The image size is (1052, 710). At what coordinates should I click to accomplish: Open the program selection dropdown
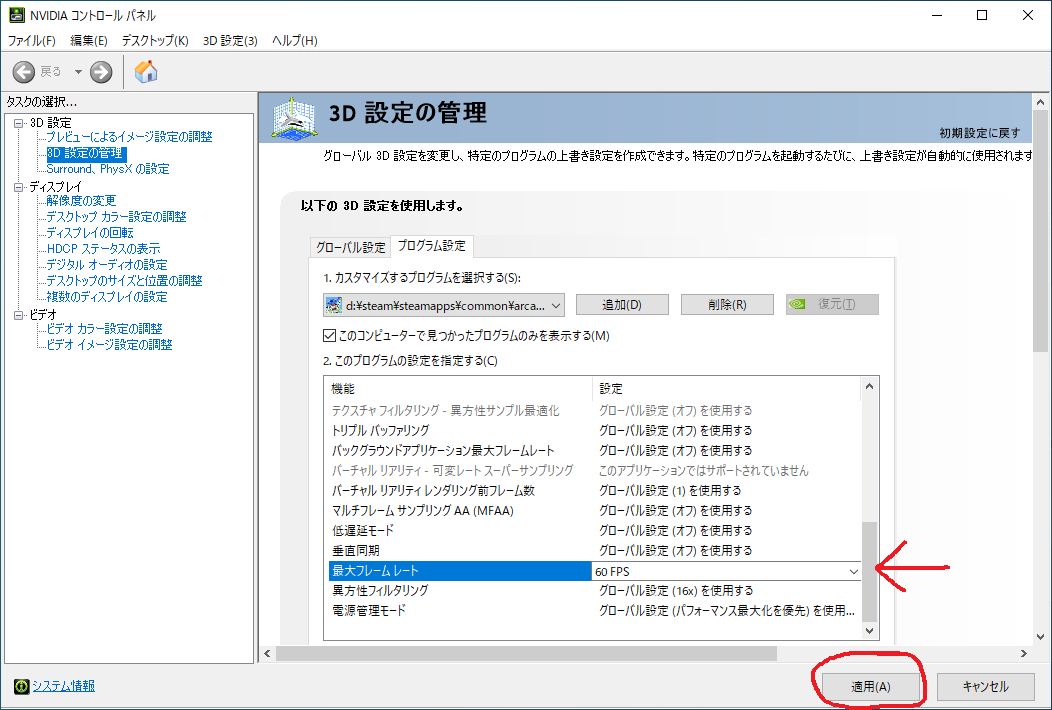pyautogui.click(x=443, y=305)
